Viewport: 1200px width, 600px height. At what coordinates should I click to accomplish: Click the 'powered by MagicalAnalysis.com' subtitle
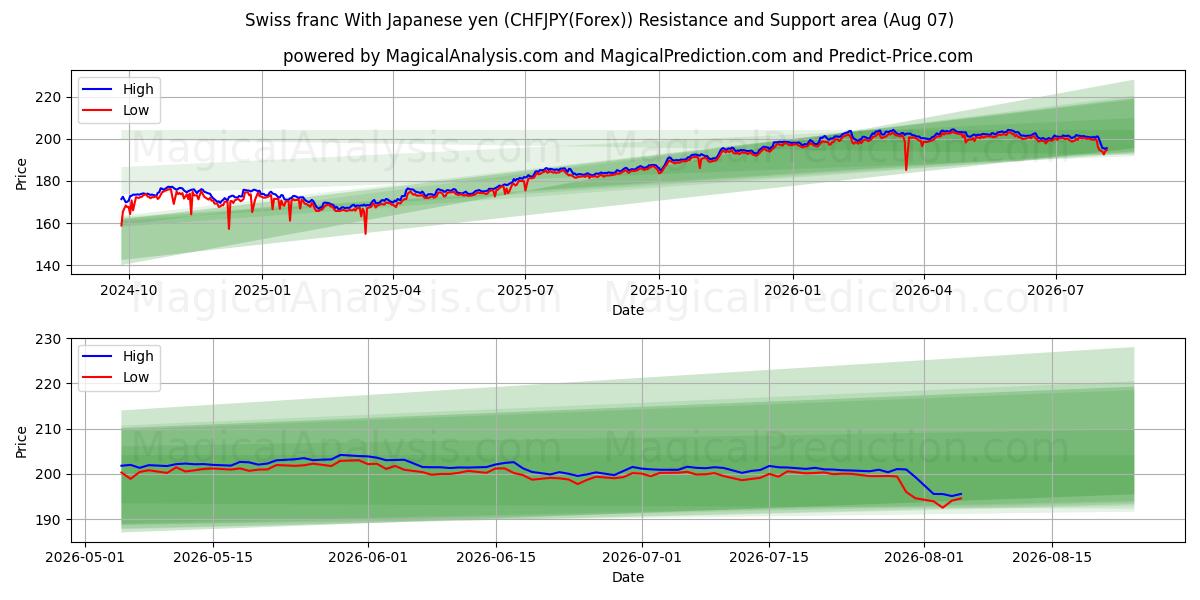(x=627, y=56)
